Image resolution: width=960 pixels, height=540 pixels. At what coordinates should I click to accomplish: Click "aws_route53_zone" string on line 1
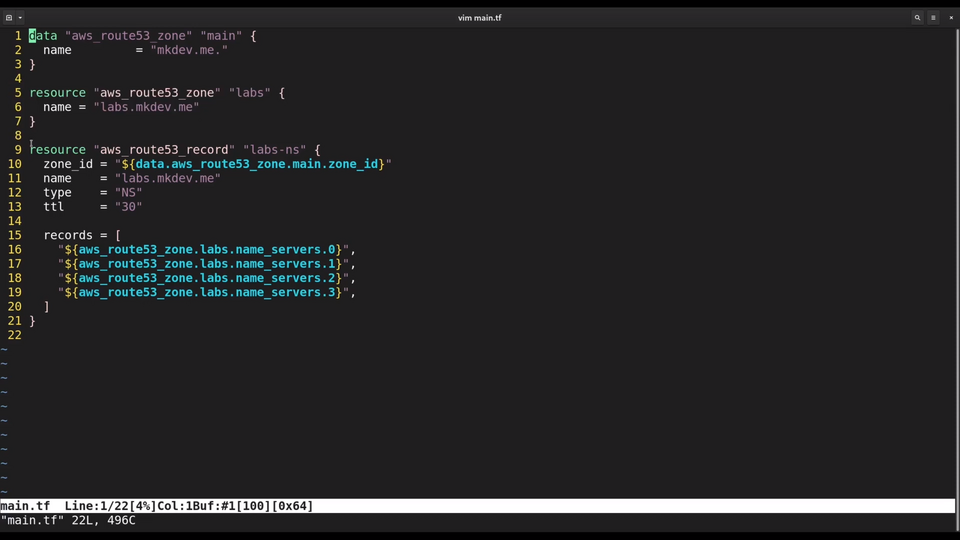pyautogui.click(x=129, y=36)
